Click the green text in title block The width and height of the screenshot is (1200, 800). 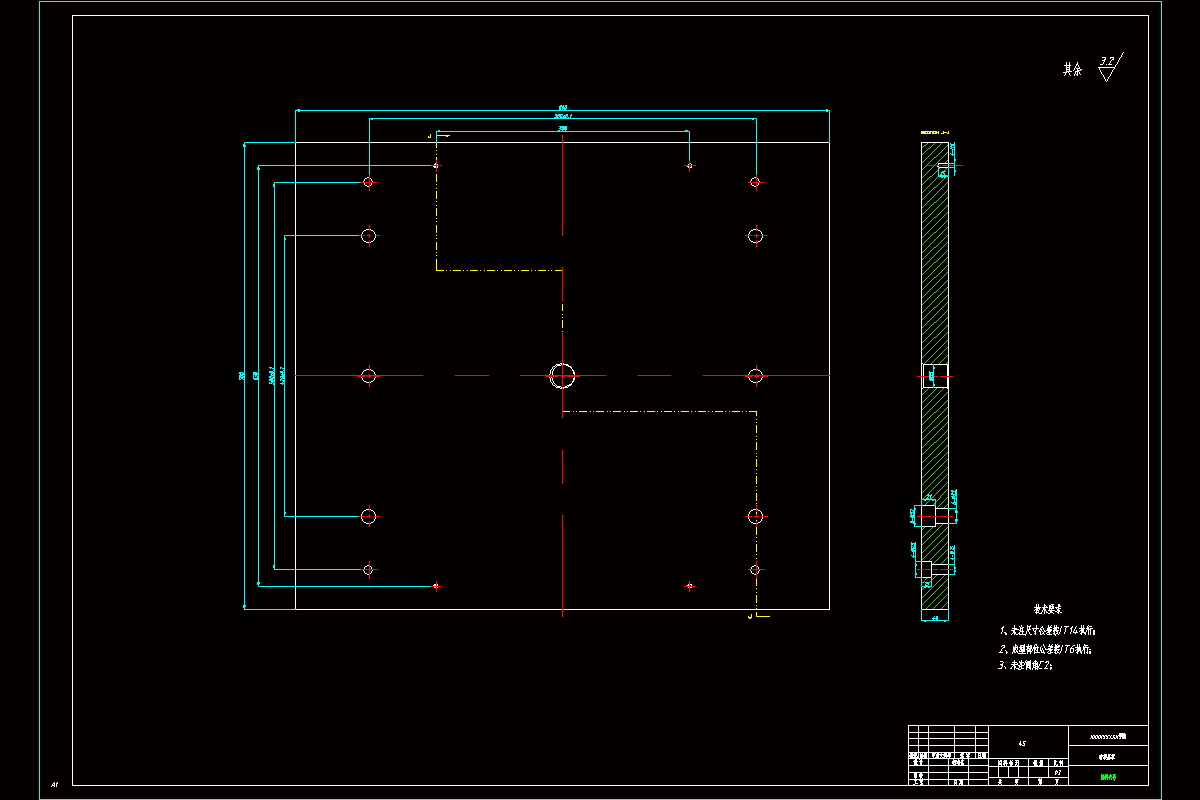click(1108, 777)
